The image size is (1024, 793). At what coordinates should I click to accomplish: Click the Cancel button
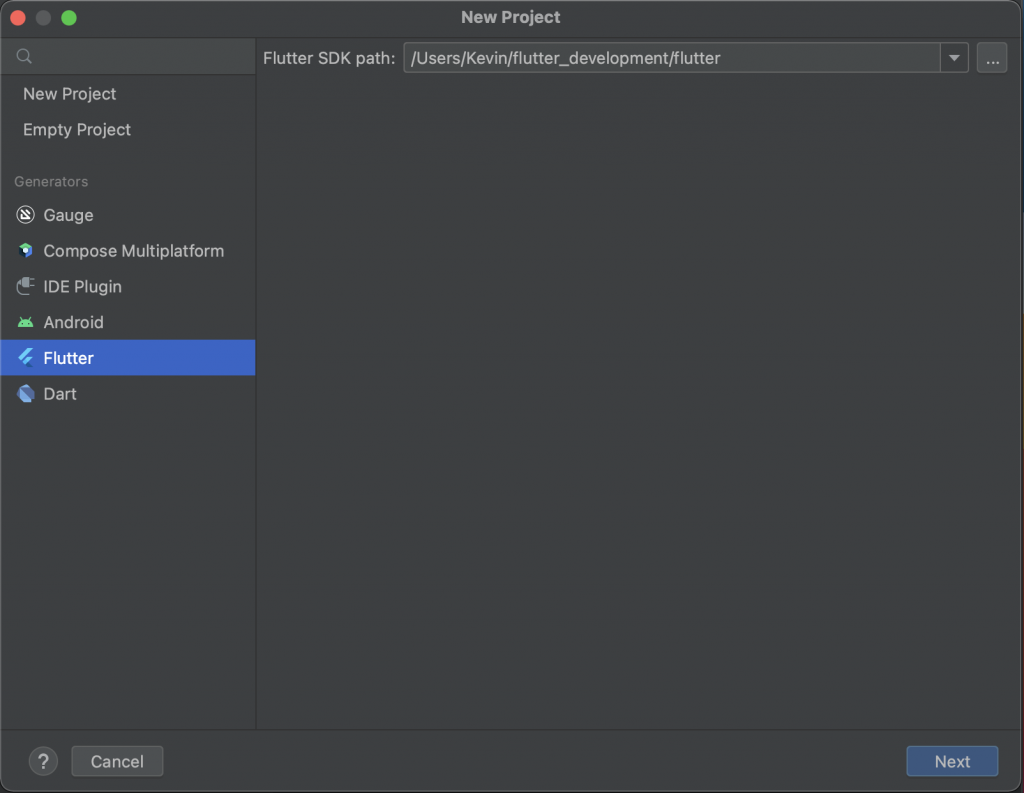point(118,761)
